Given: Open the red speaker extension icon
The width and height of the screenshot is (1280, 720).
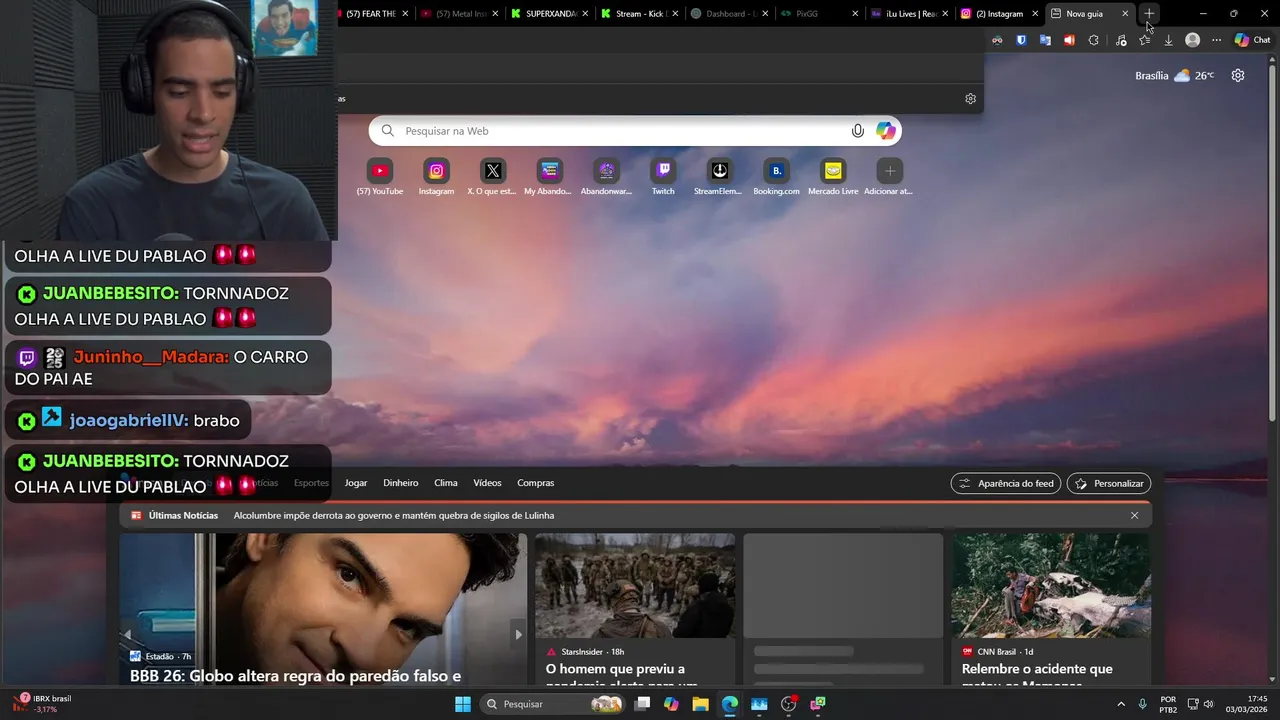Looking at the screenshot, I should pyautogui.click(x=1069, y=40).
